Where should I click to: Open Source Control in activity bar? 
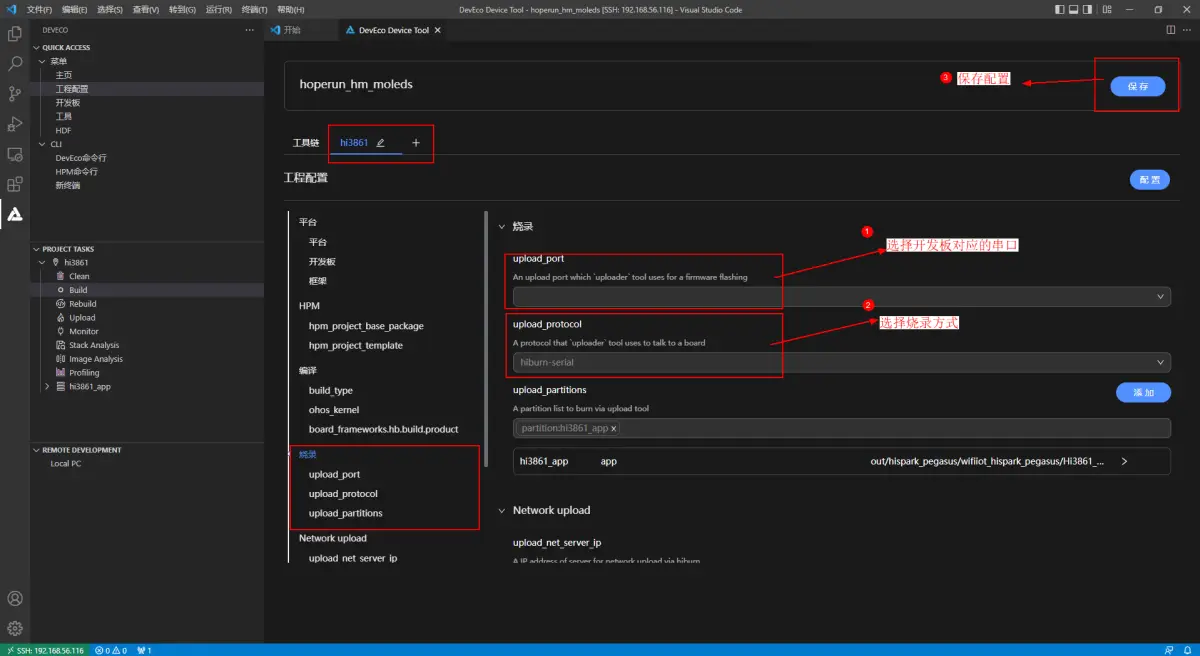pyautogui.click(x=15, y=94)
